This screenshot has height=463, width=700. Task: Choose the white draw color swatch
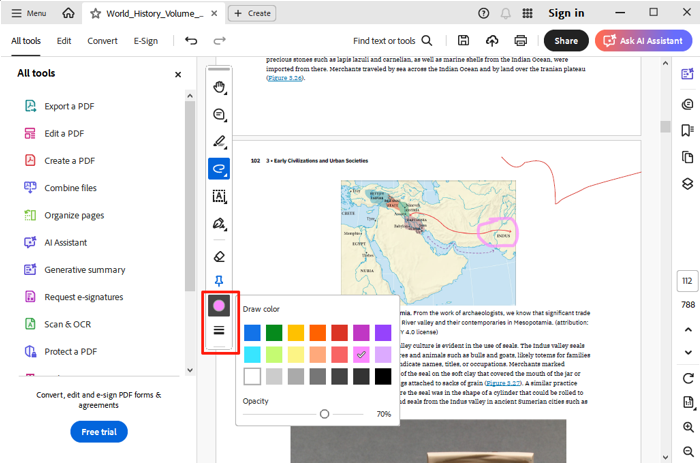tap(252, 376)
